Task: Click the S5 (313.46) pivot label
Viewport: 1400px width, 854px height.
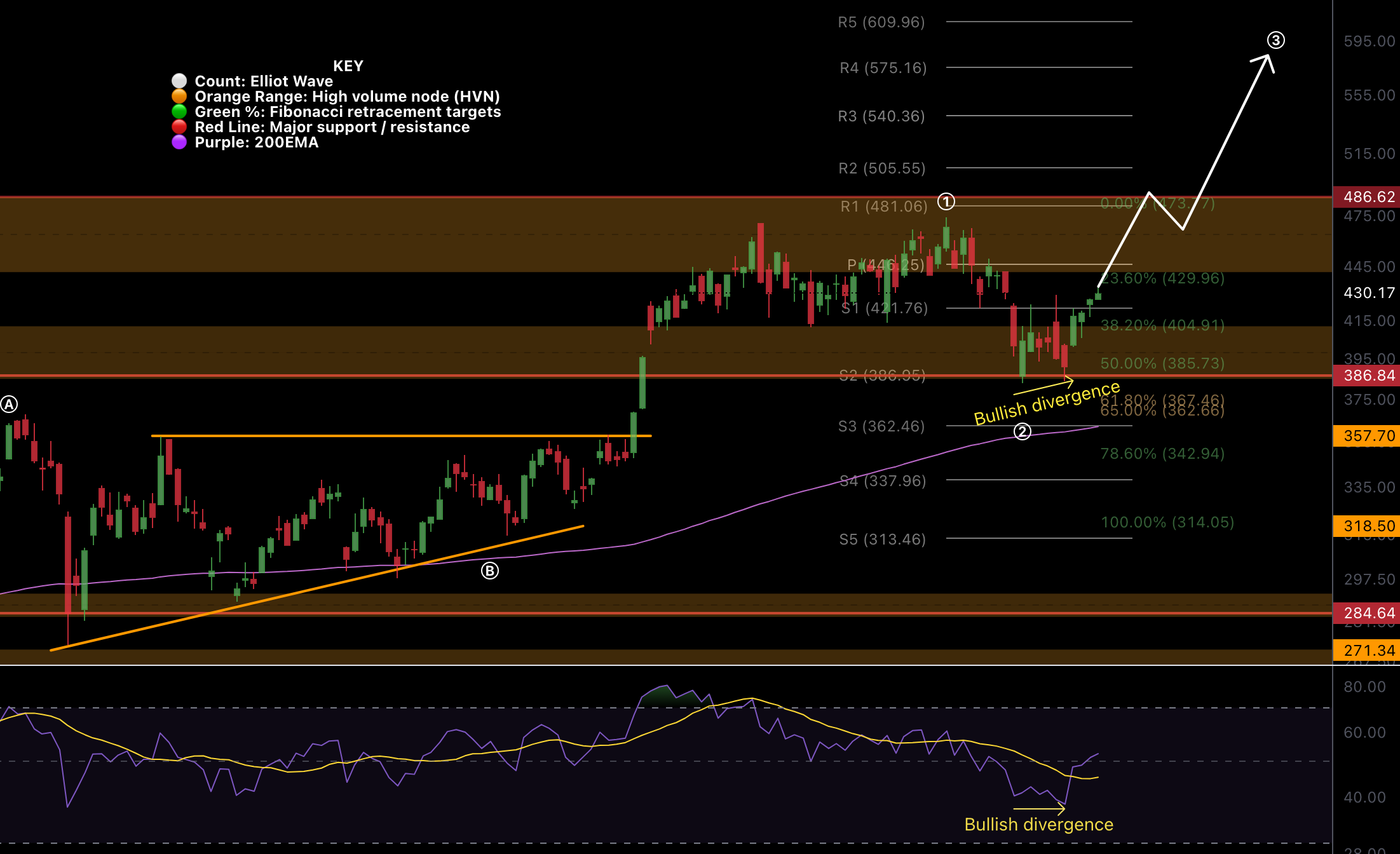Action: [882, 539]
